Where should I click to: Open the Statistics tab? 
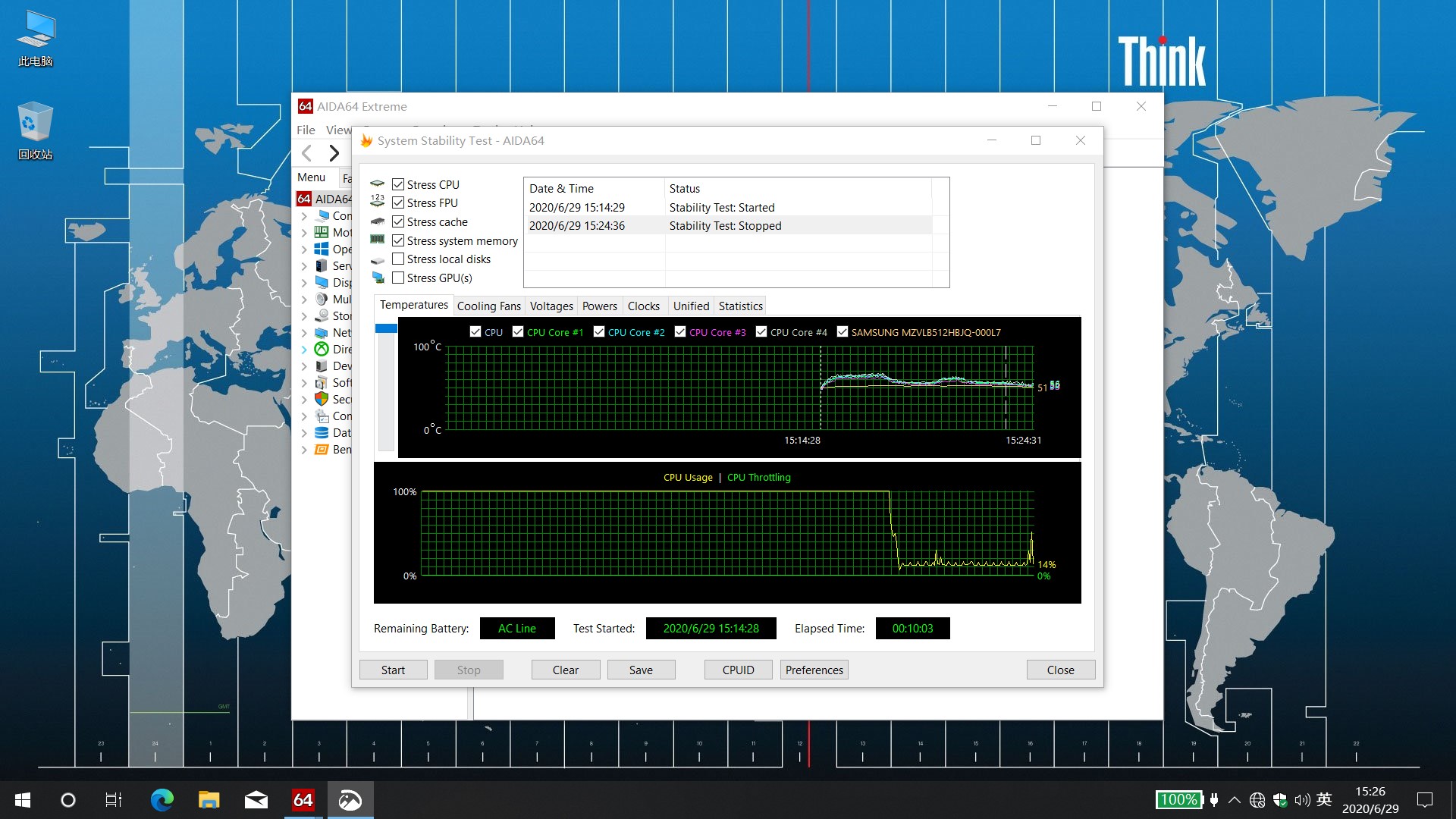pyautogui.click(x=741, y=306)
